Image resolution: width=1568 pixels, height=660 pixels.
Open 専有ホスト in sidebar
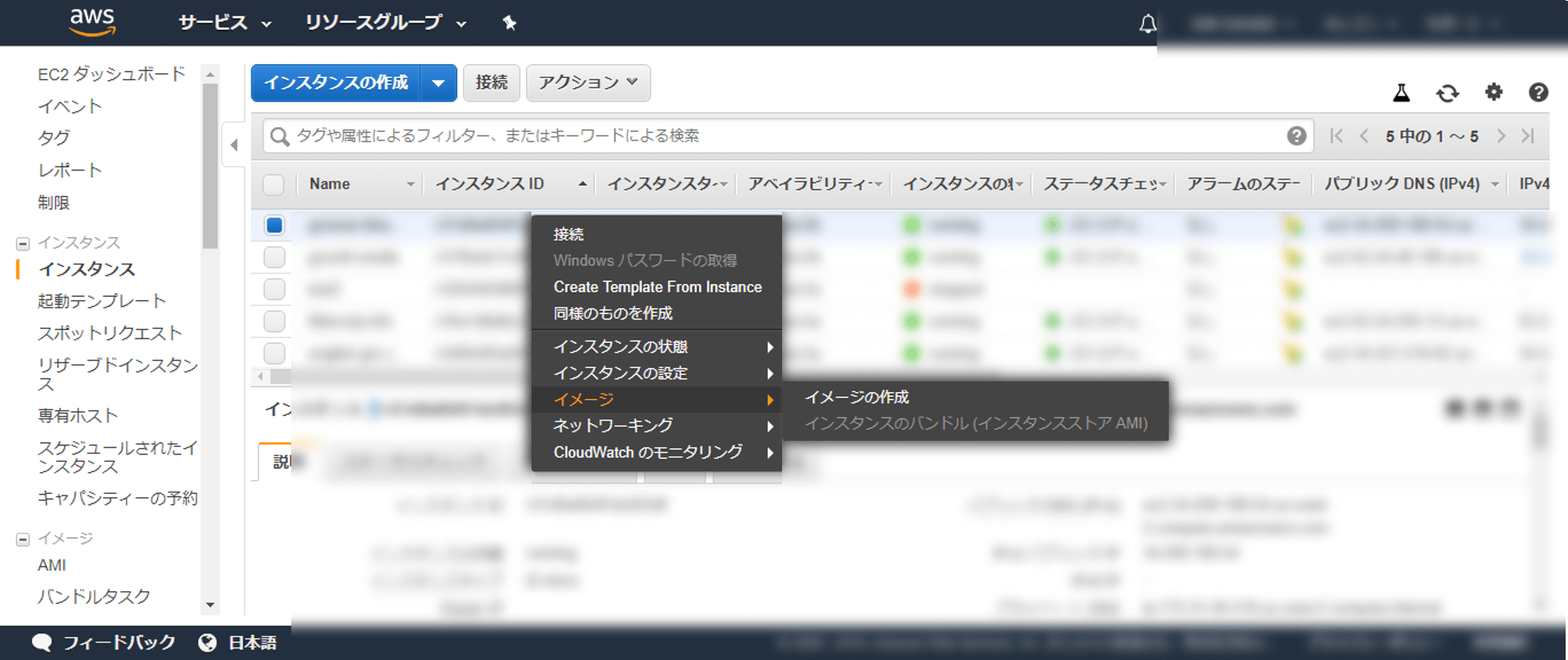click(77, 416)
